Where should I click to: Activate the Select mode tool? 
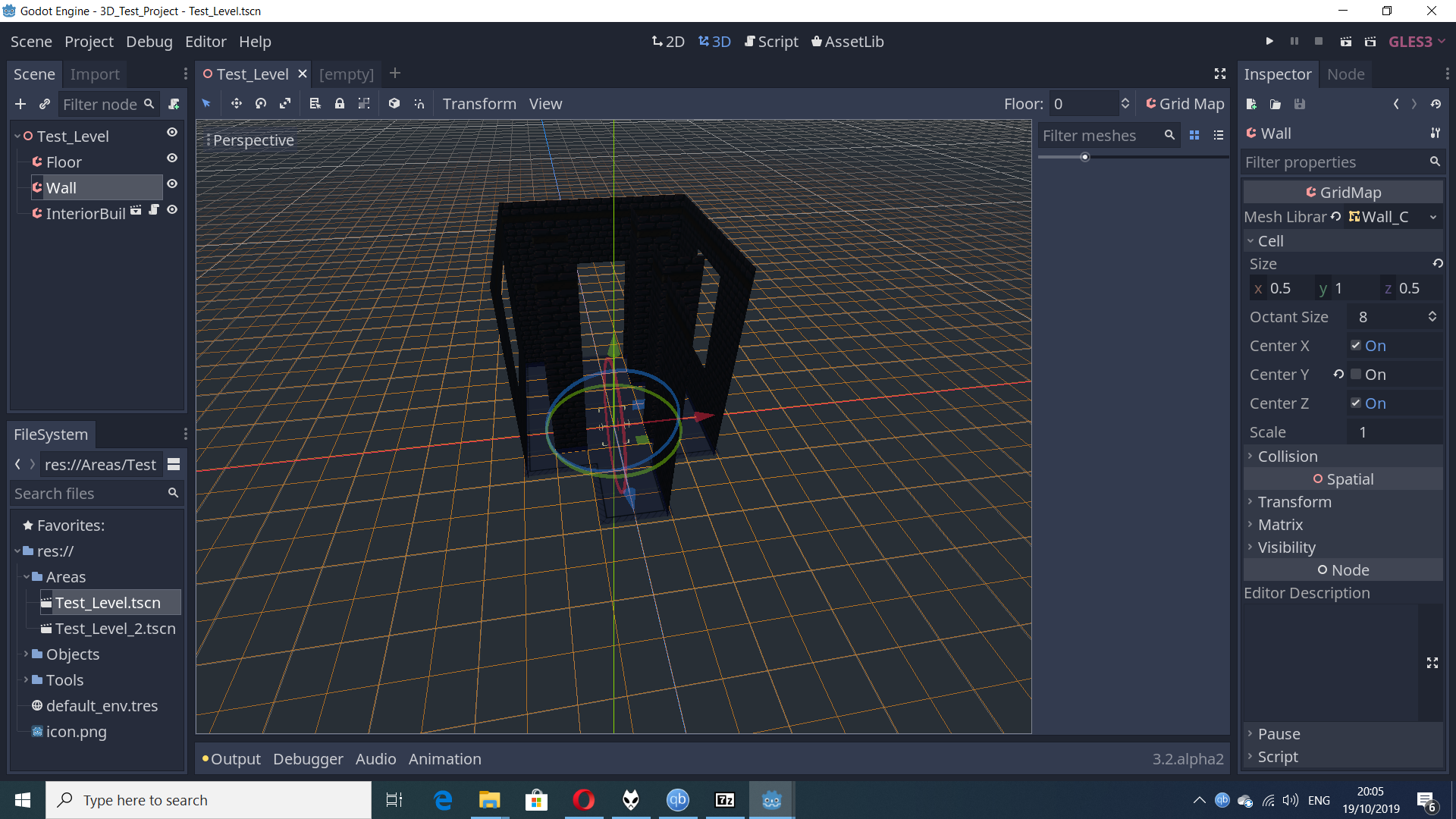point(206,103)
